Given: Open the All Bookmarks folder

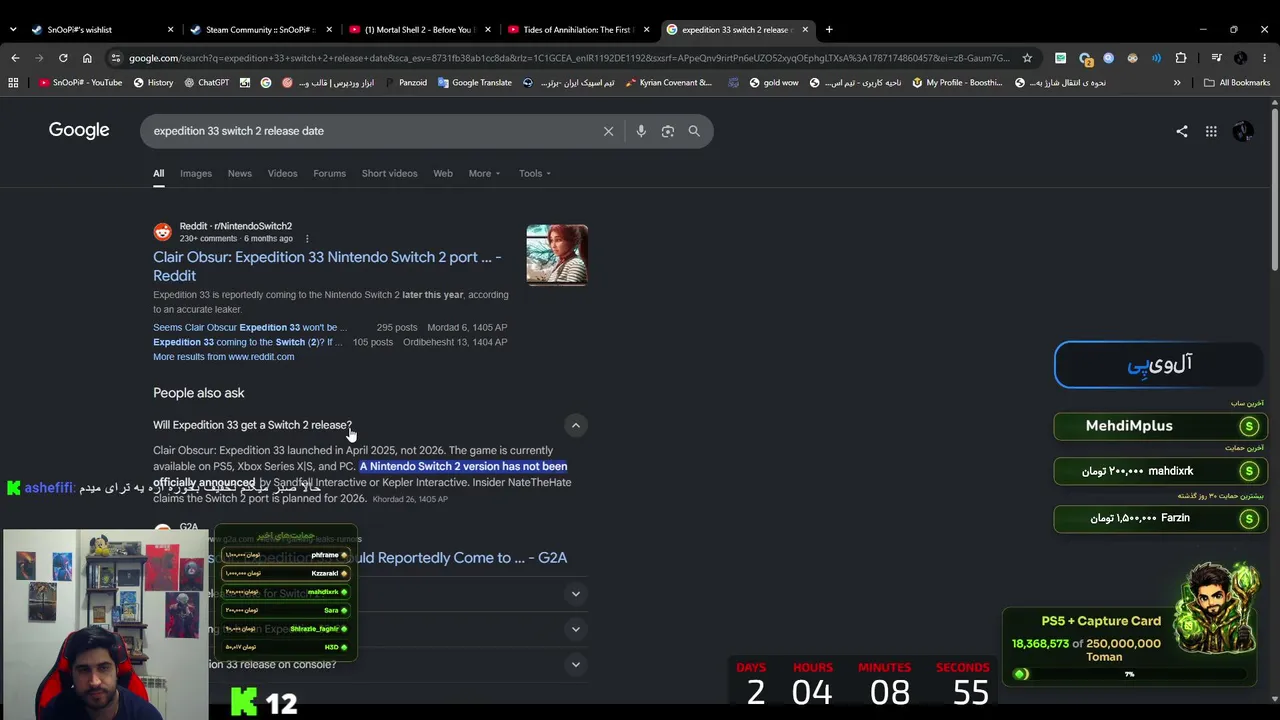Looking at the screenshot, I should click(1237, 83).
